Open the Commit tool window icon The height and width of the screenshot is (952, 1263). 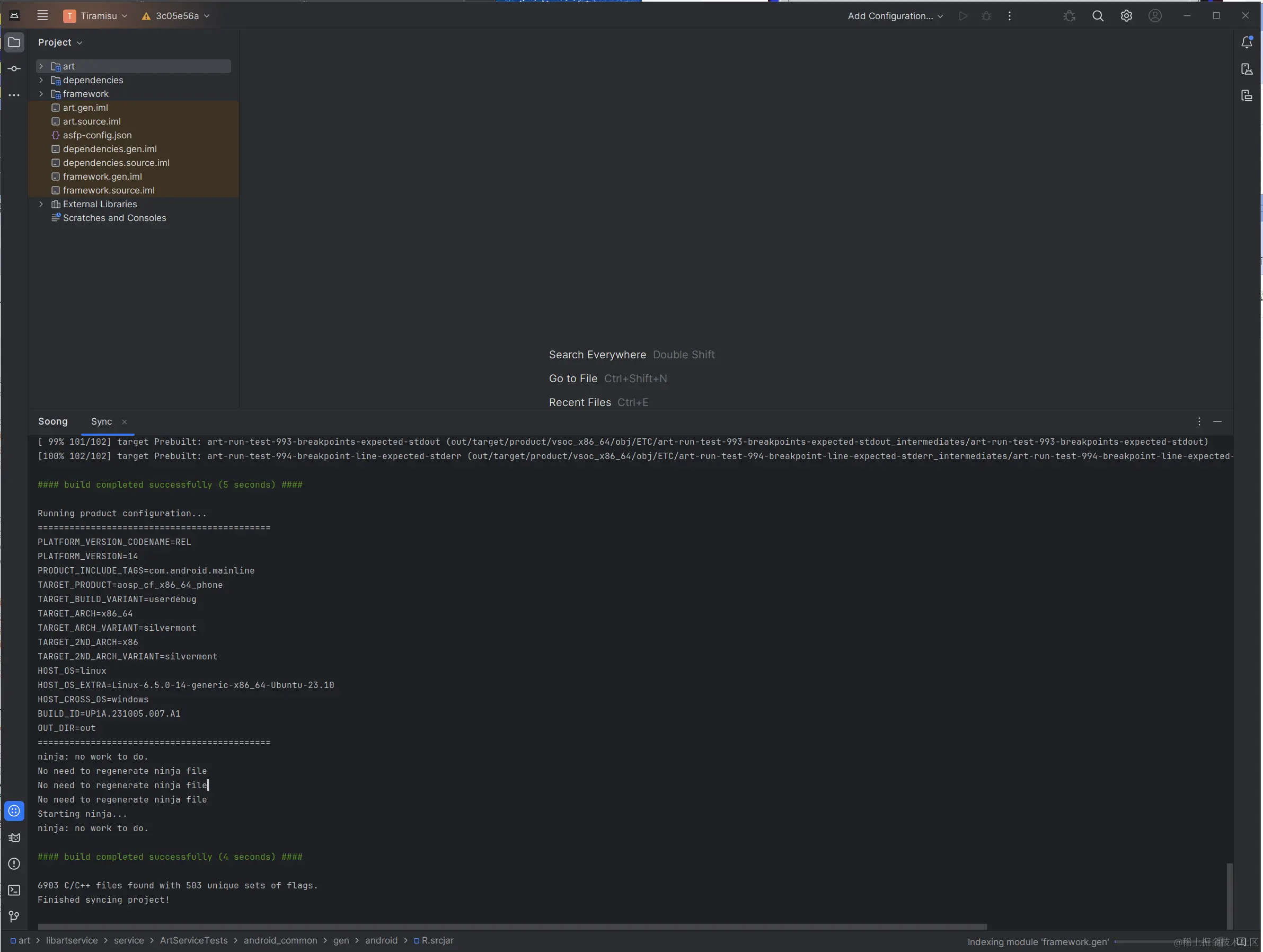click(14, 68)
